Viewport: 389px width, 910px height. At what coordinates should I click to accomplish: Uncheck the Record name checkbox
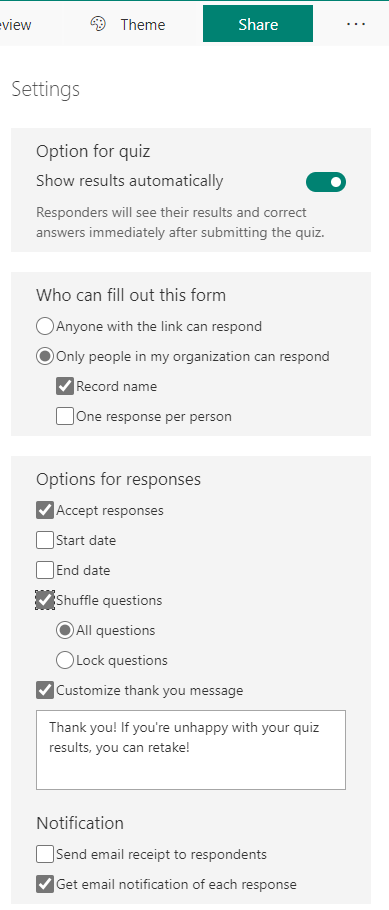click(x=65, y=387)
